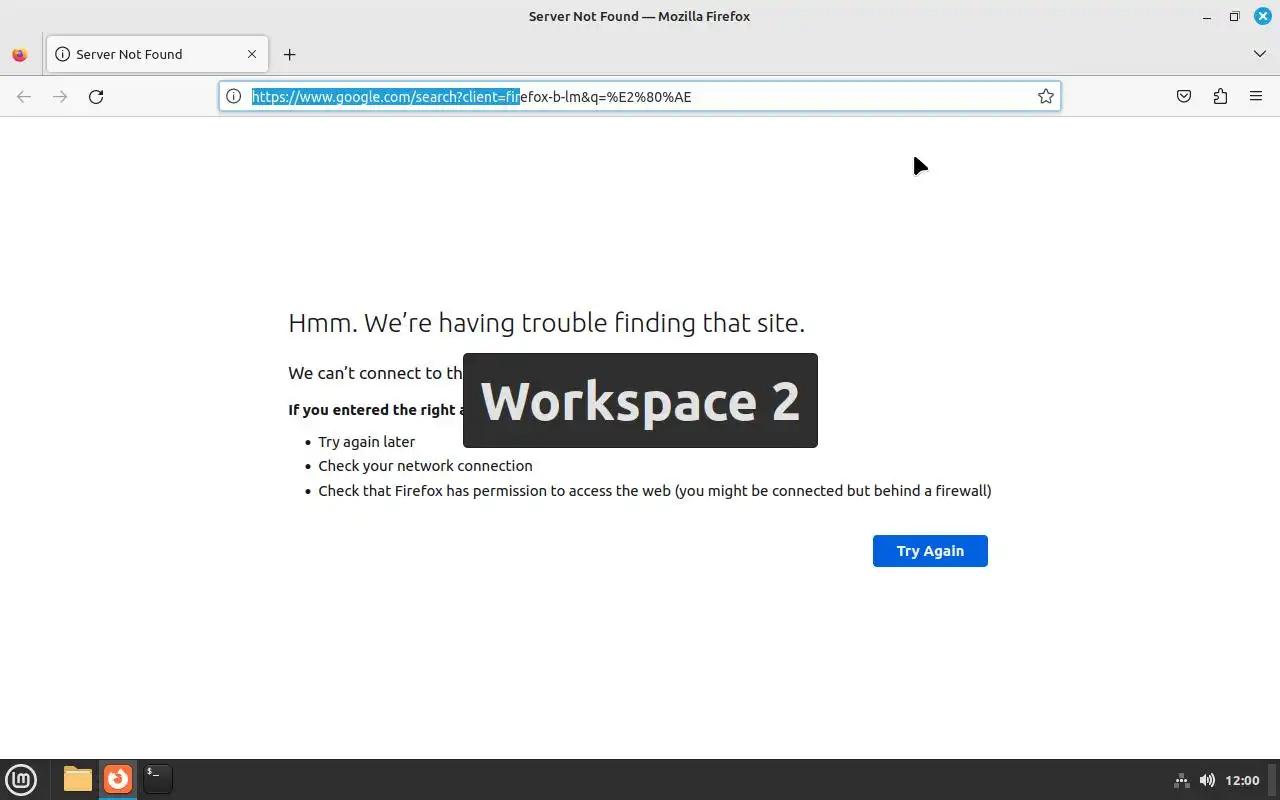
Task: Open the Linux Mint start menu
Action: (21, 779)
